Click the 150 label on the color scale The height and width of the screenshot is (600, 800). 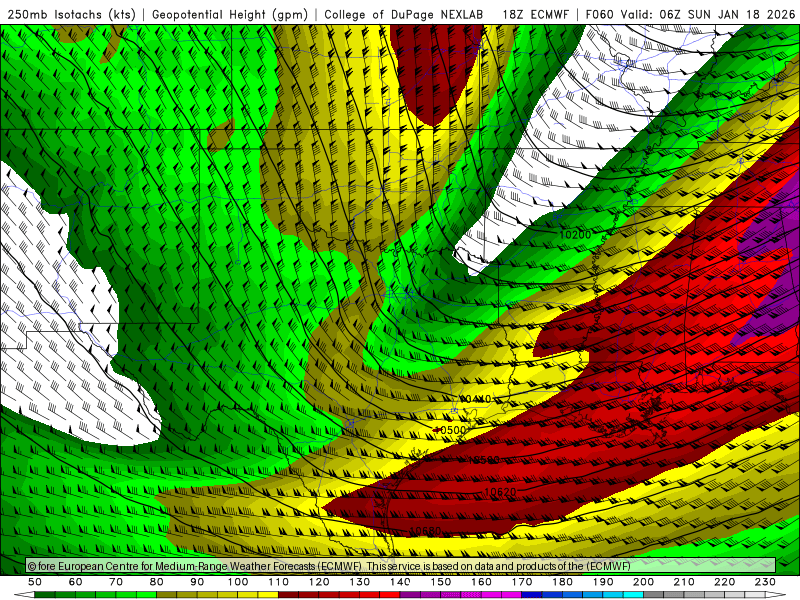441,582
